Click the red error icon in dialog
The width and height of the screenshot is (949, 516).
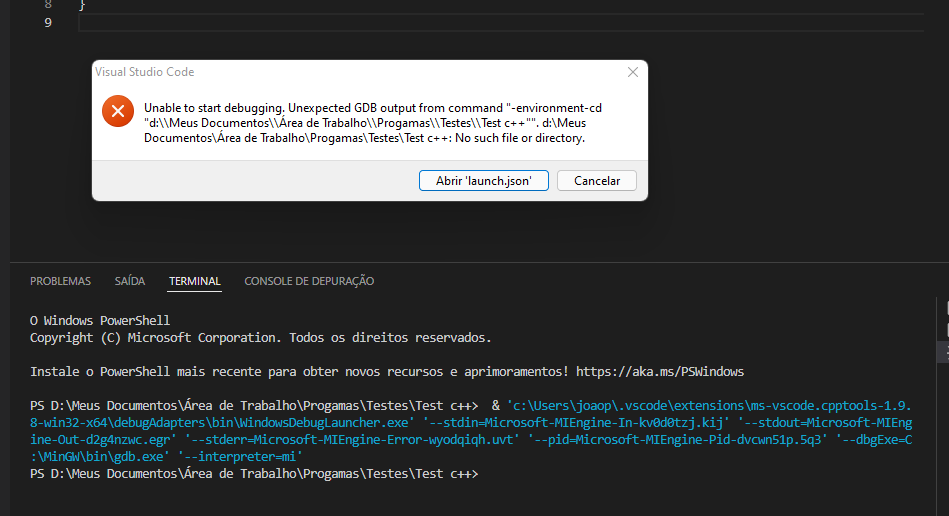tap(118, 111)
